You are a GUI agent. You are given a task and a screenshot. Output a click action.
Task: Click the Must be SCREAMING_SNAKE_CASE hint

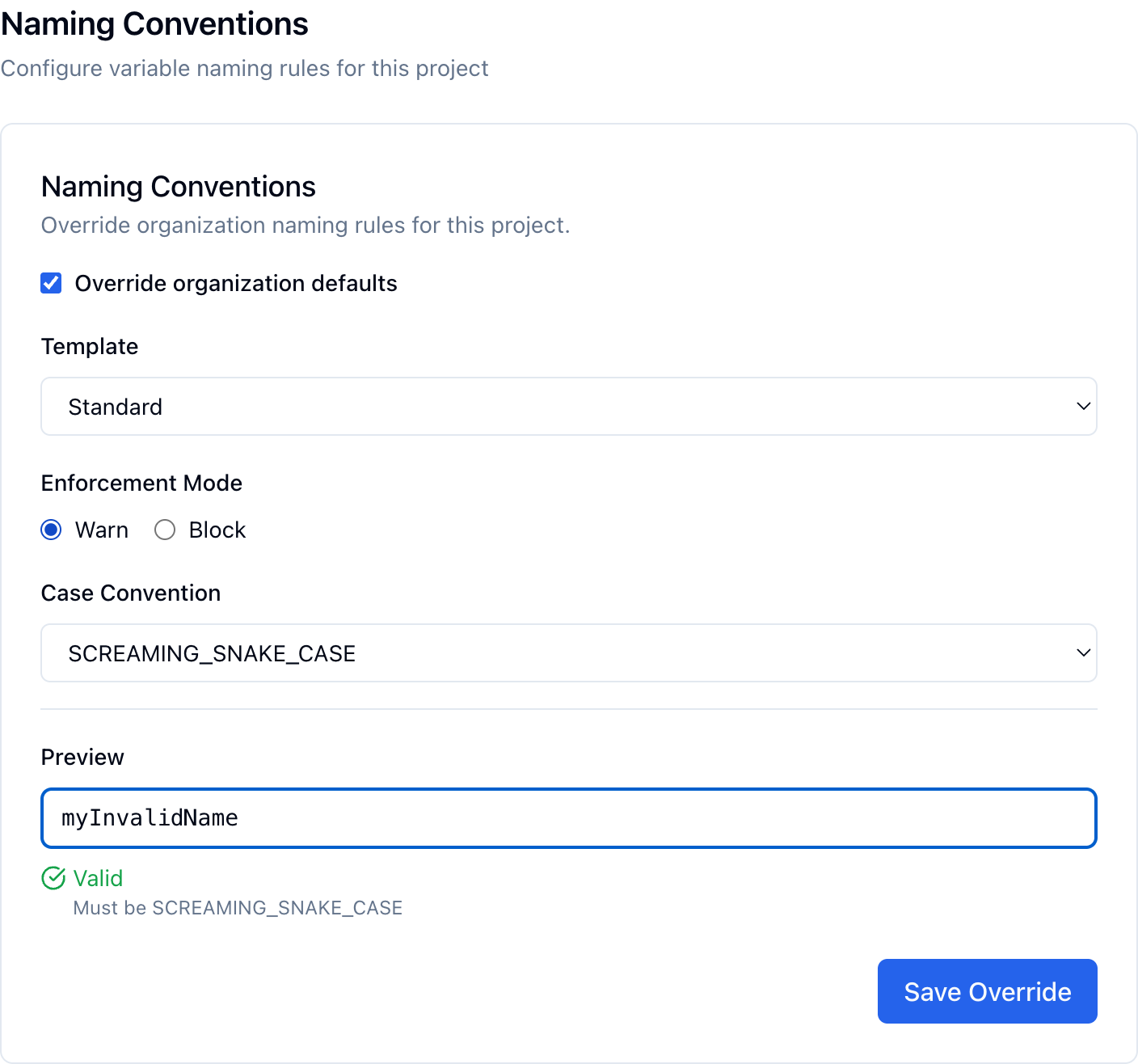pyautogui.click(x=238, y=908)
